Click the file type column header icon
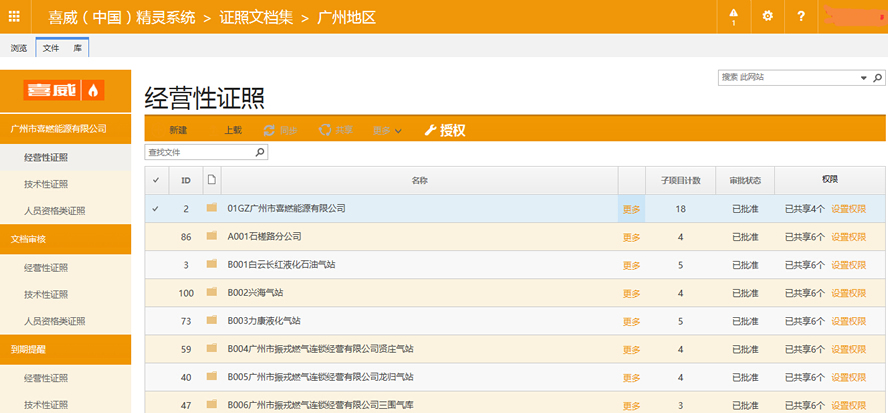 (212, 180)
